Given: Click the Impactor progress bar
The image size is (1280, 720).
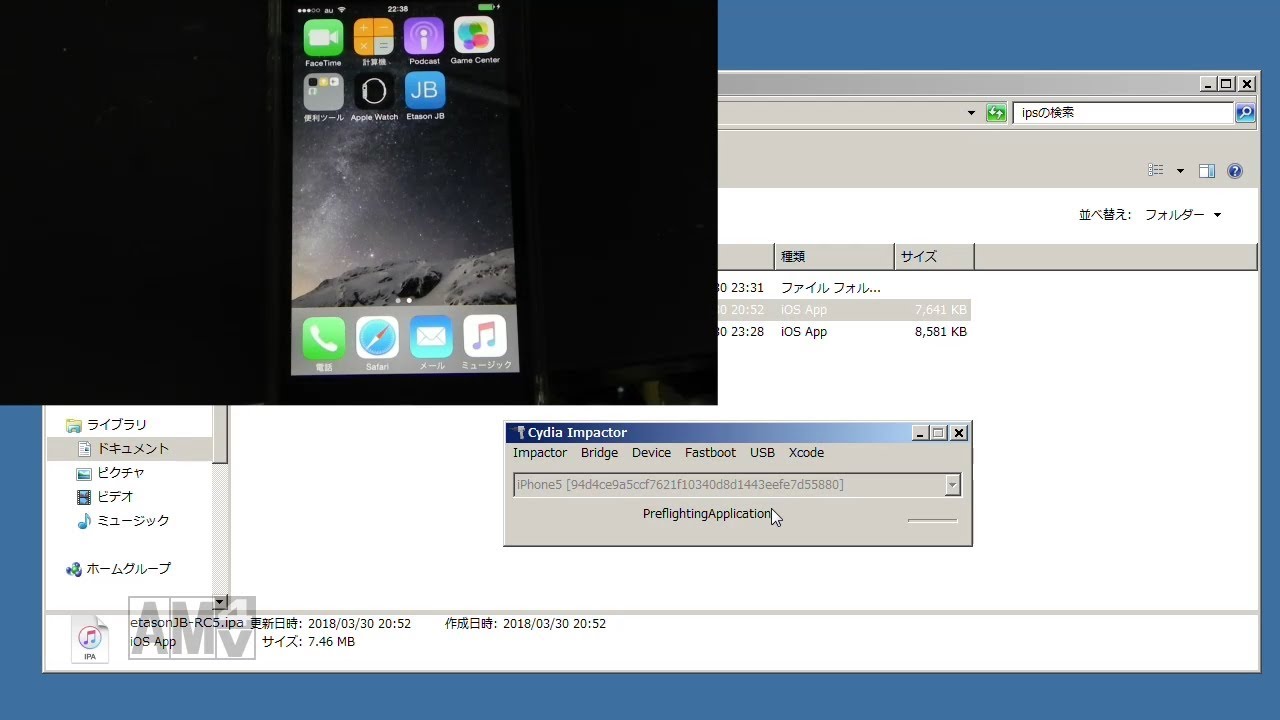Looking at the screenshot, I should [932, 520].
